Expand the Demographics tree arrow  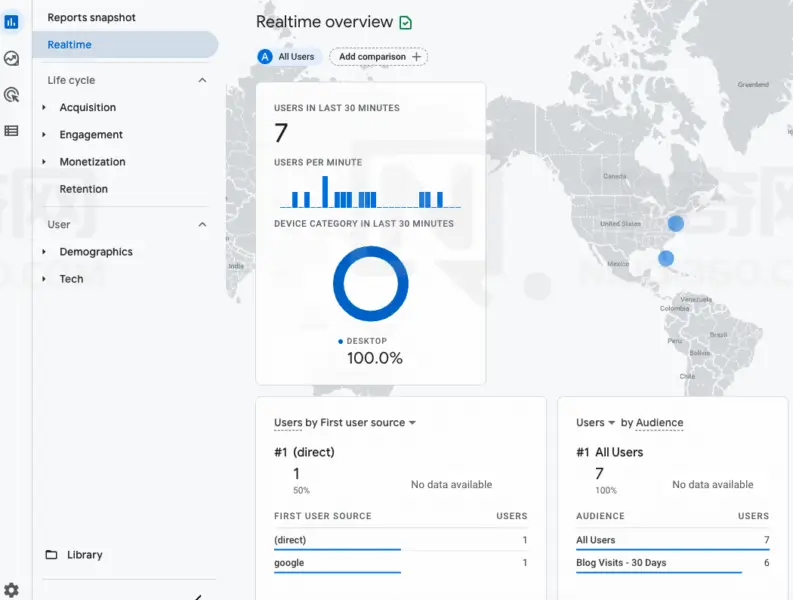click(44, 251)
